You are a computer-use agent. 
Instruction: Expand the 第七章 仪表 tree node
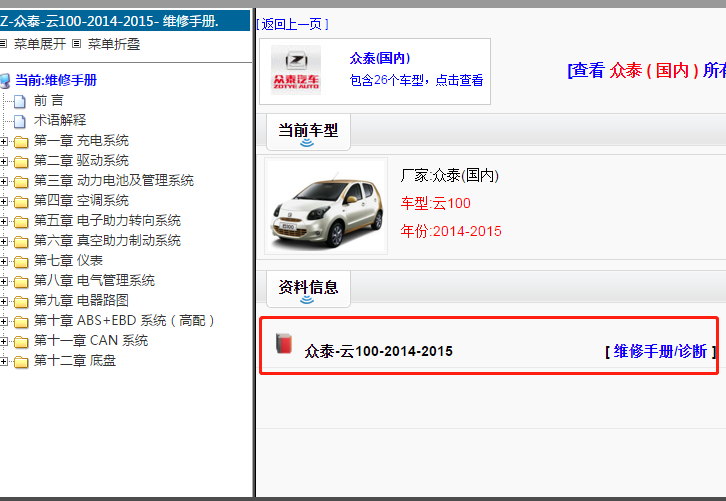coord(4,261)
